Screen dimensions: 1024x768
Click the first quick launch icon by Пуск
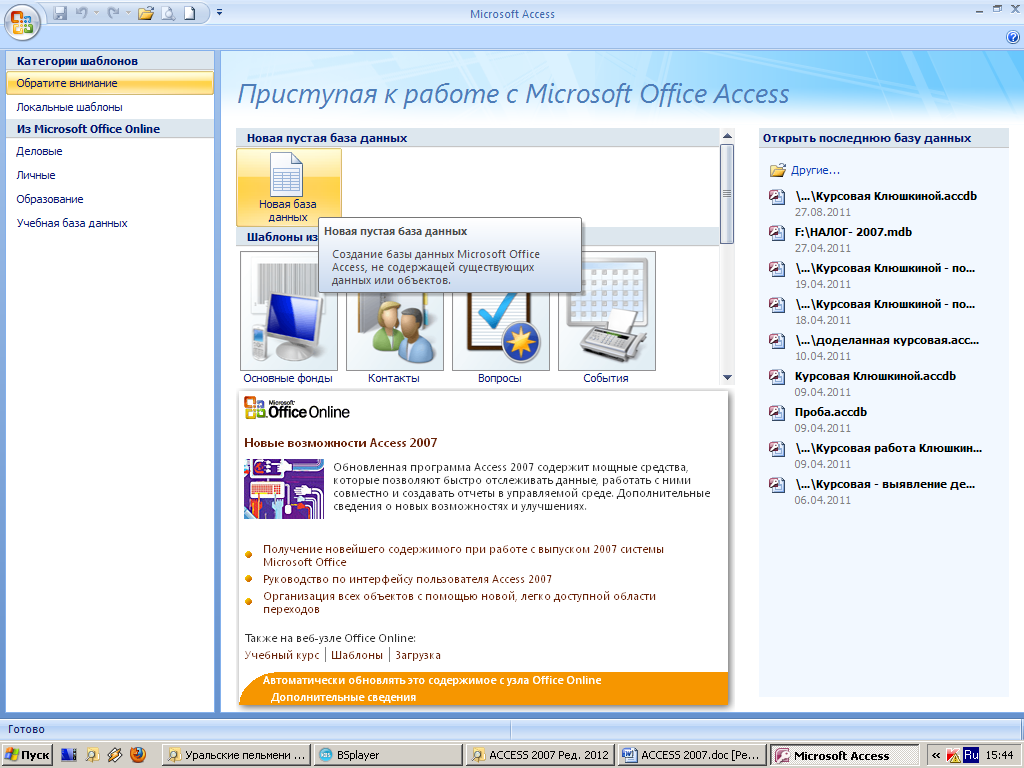[69, 755]
